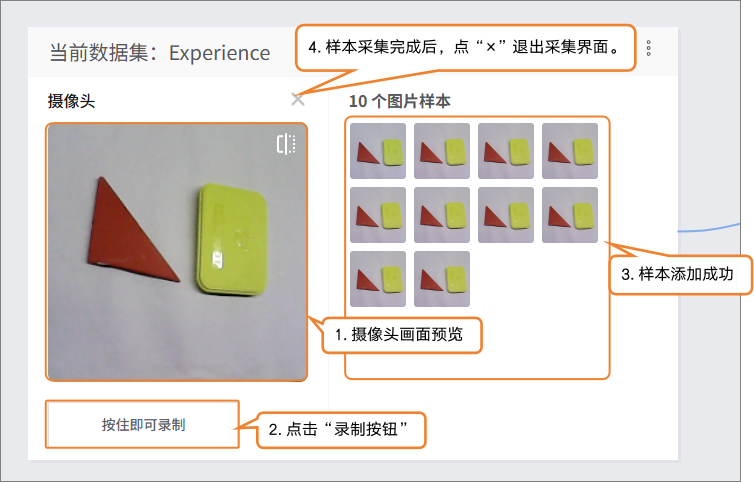Close the camera panel with the × icon

298,100
